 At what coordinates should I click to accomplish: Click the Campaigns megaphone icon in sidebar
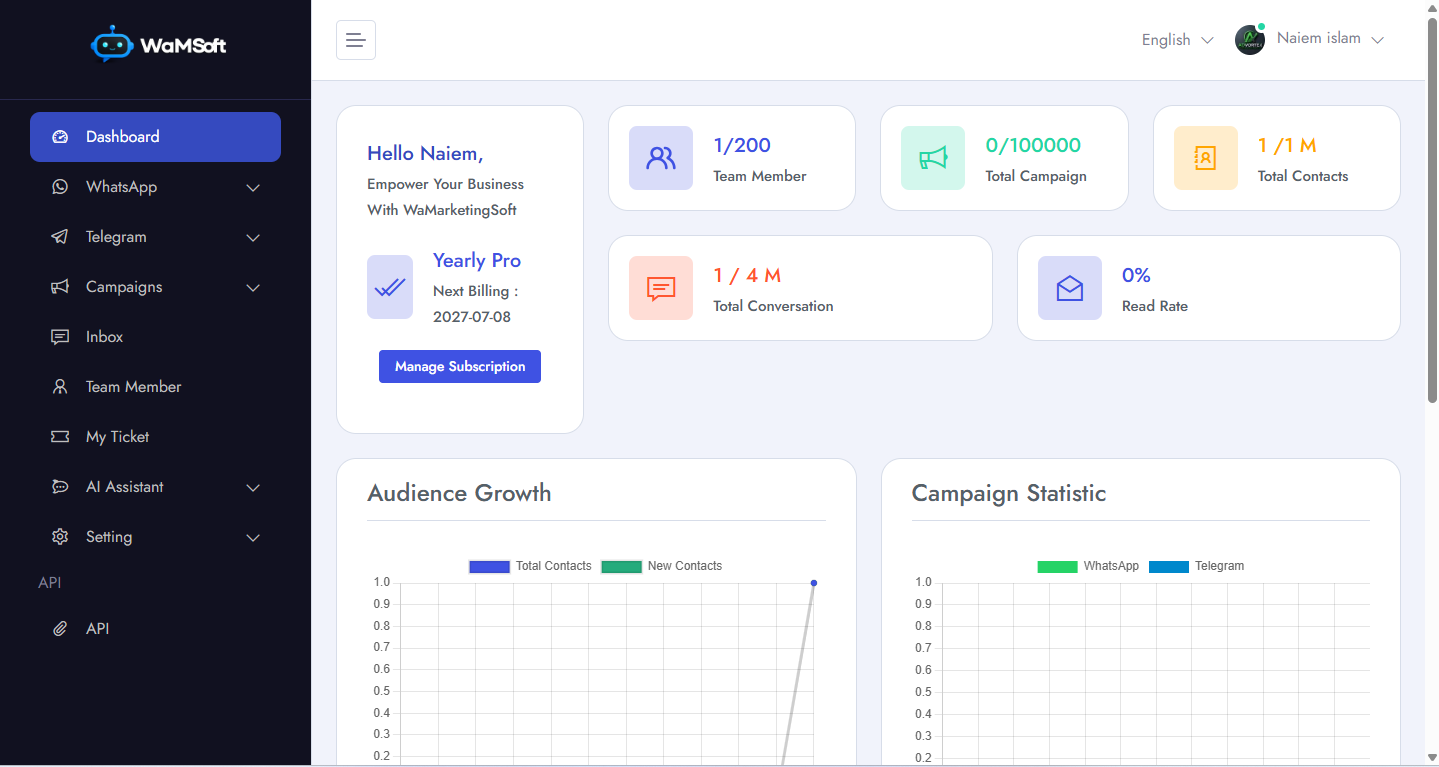pos(60,287)
